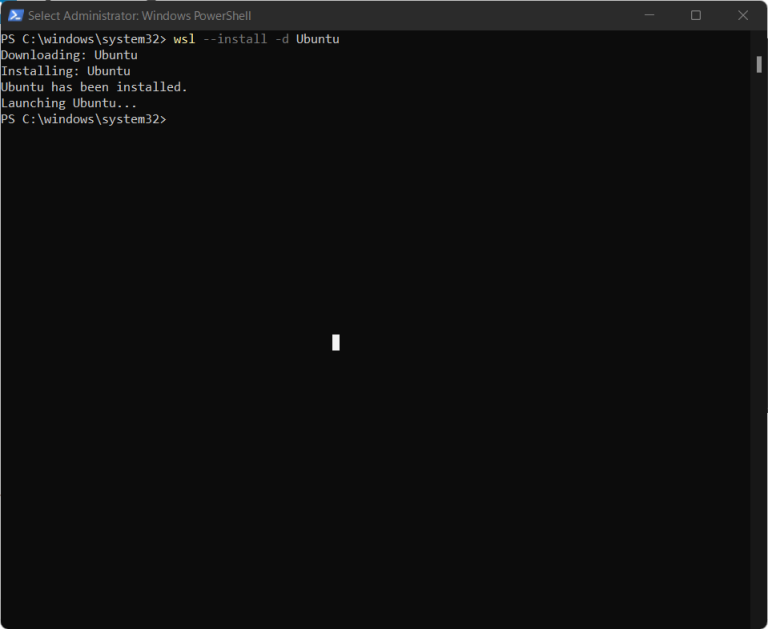
Task: Click the first 'PS C:\windows\system32>' prompt text
Action: pos(84,39)
